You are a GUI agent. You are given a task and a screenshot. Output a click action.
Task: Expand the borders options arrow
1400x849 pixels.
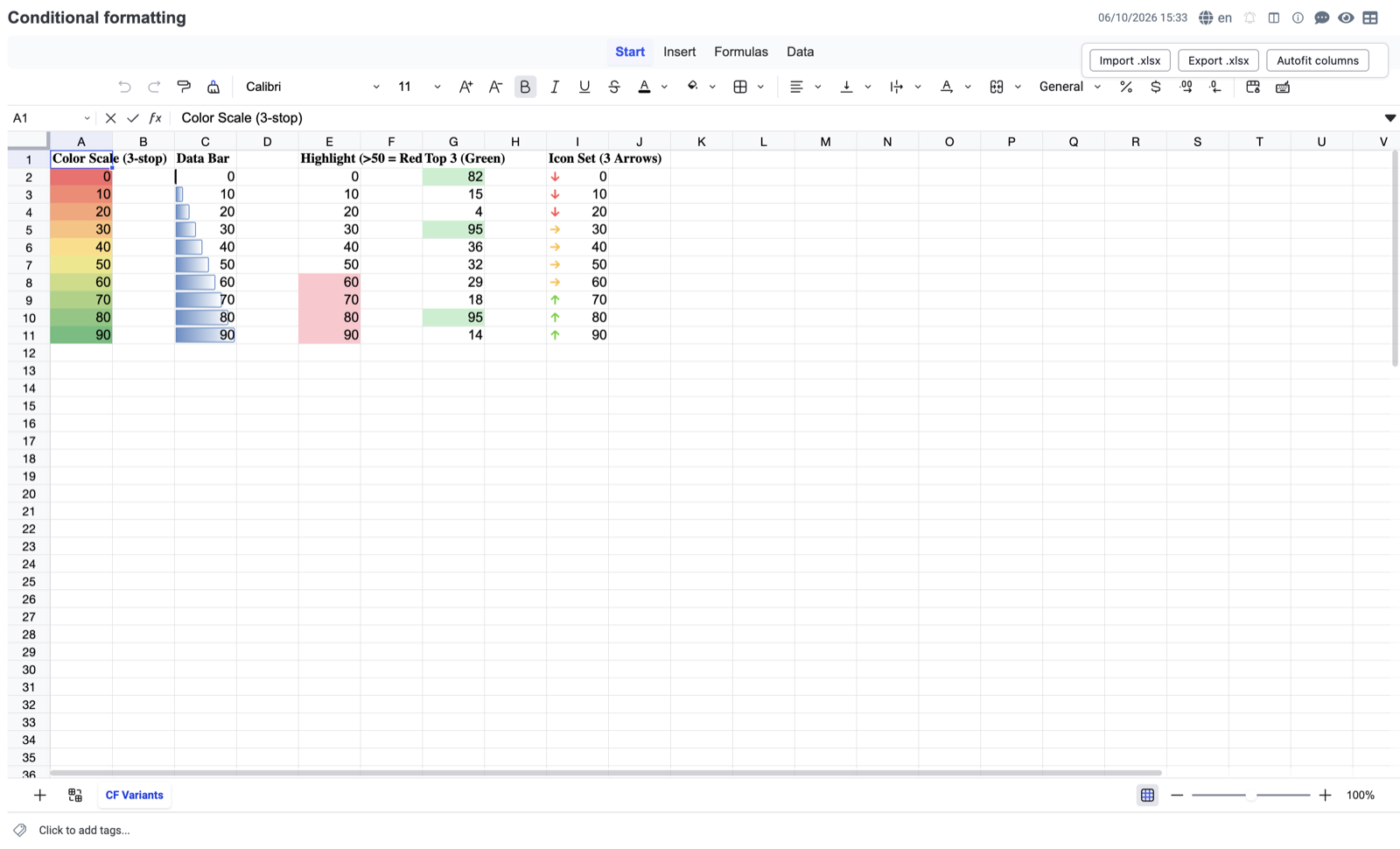click(x=760, y=87)
